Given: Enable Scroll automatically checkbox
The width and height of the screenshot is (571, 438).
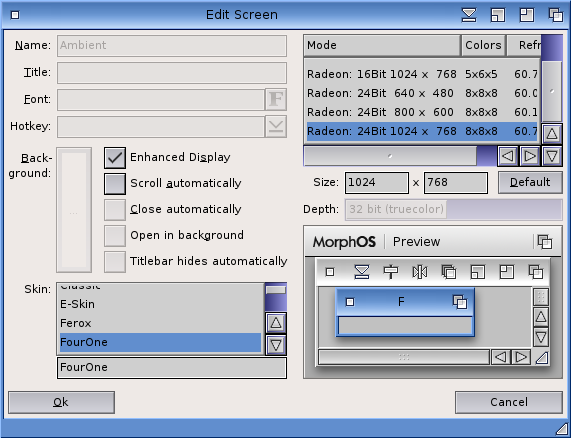Looking at the screenshot, I should point(115,184).
